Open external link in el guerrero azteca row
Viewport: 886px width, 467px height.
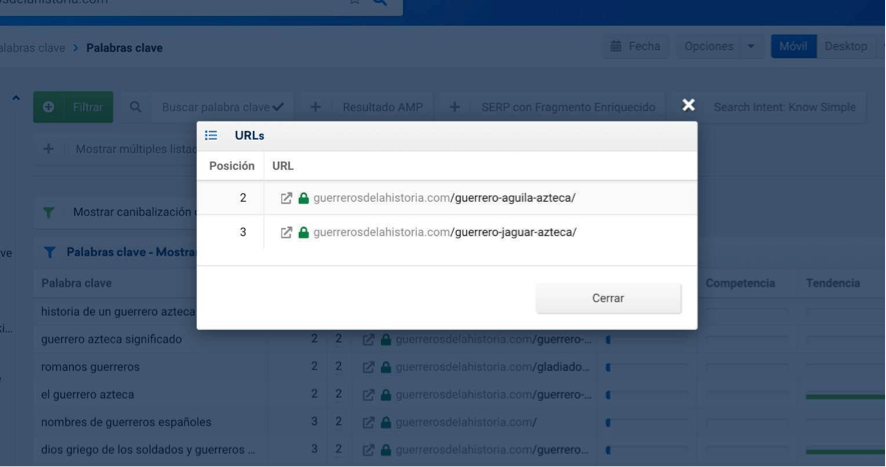(x=368, y=395)
